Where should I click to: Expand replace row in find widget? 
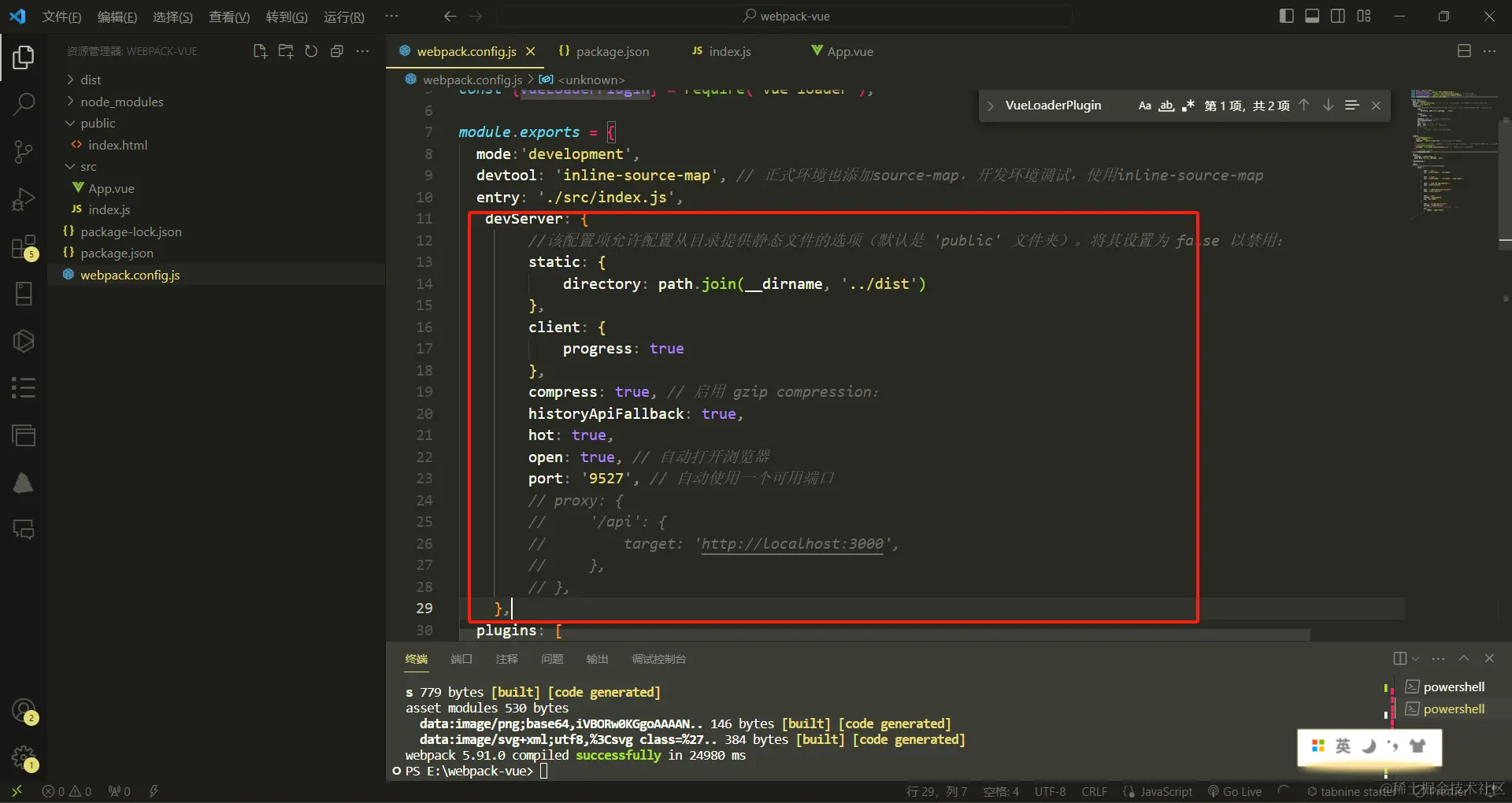(x=991, y=105)
